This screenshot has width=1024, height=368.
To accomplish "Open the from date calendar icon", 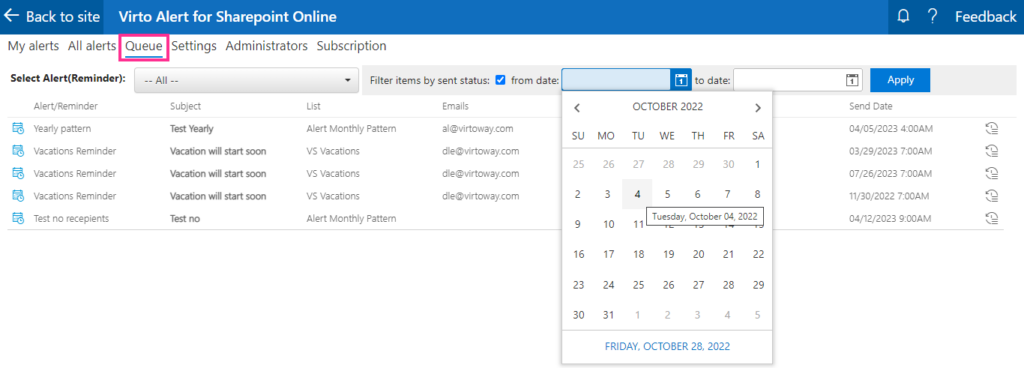I will (680, 80).
